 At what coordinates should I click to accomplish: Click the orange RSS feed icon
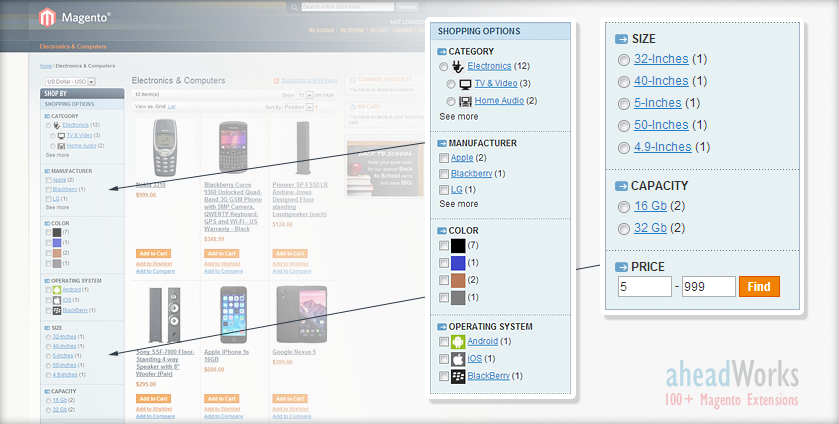click(x=276, y=81)
